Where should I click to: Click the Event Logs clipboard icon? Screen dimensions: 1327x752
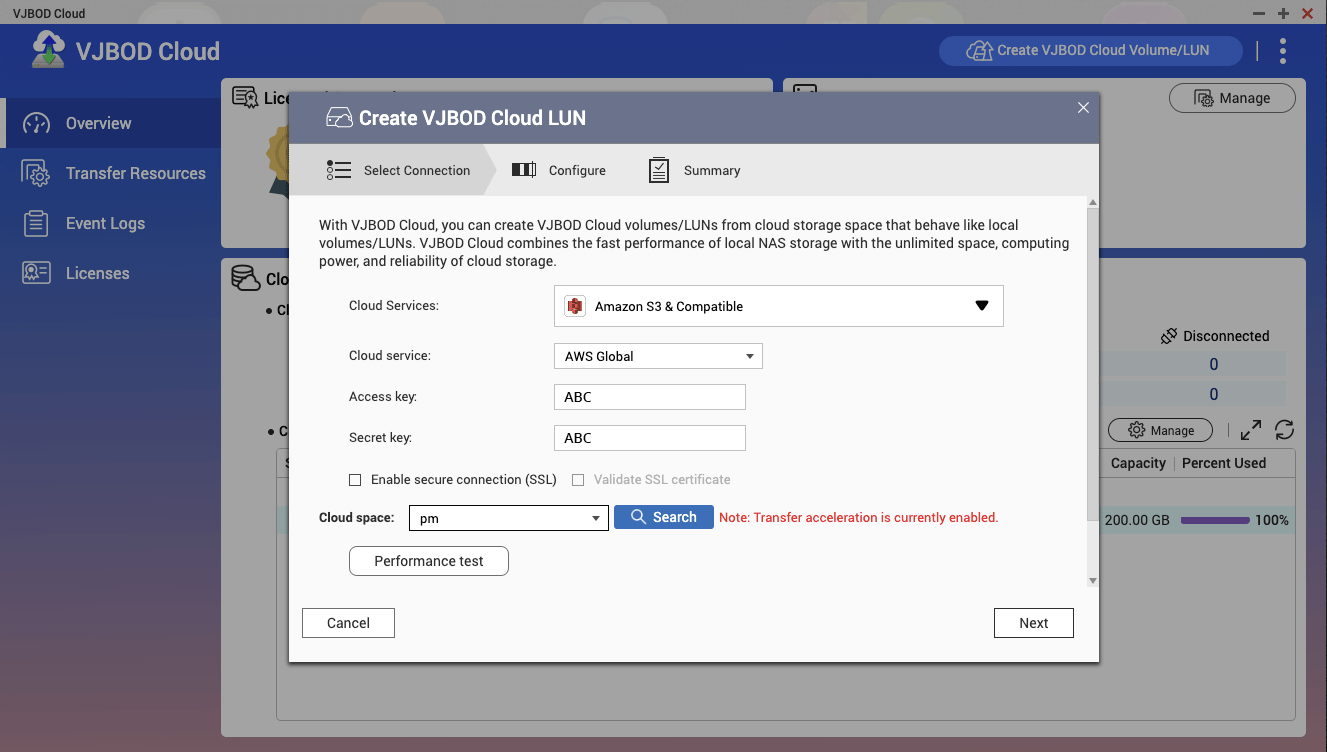tap(36, 223)
